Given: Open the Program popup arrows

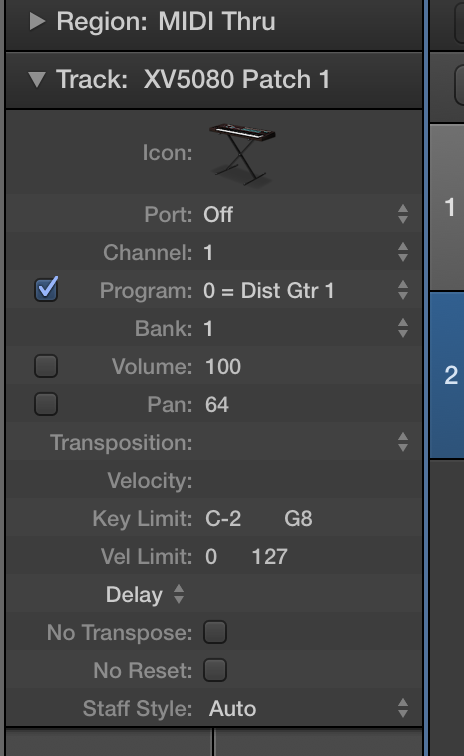Looking at the screenshot, I should click(x=403, y=290).
